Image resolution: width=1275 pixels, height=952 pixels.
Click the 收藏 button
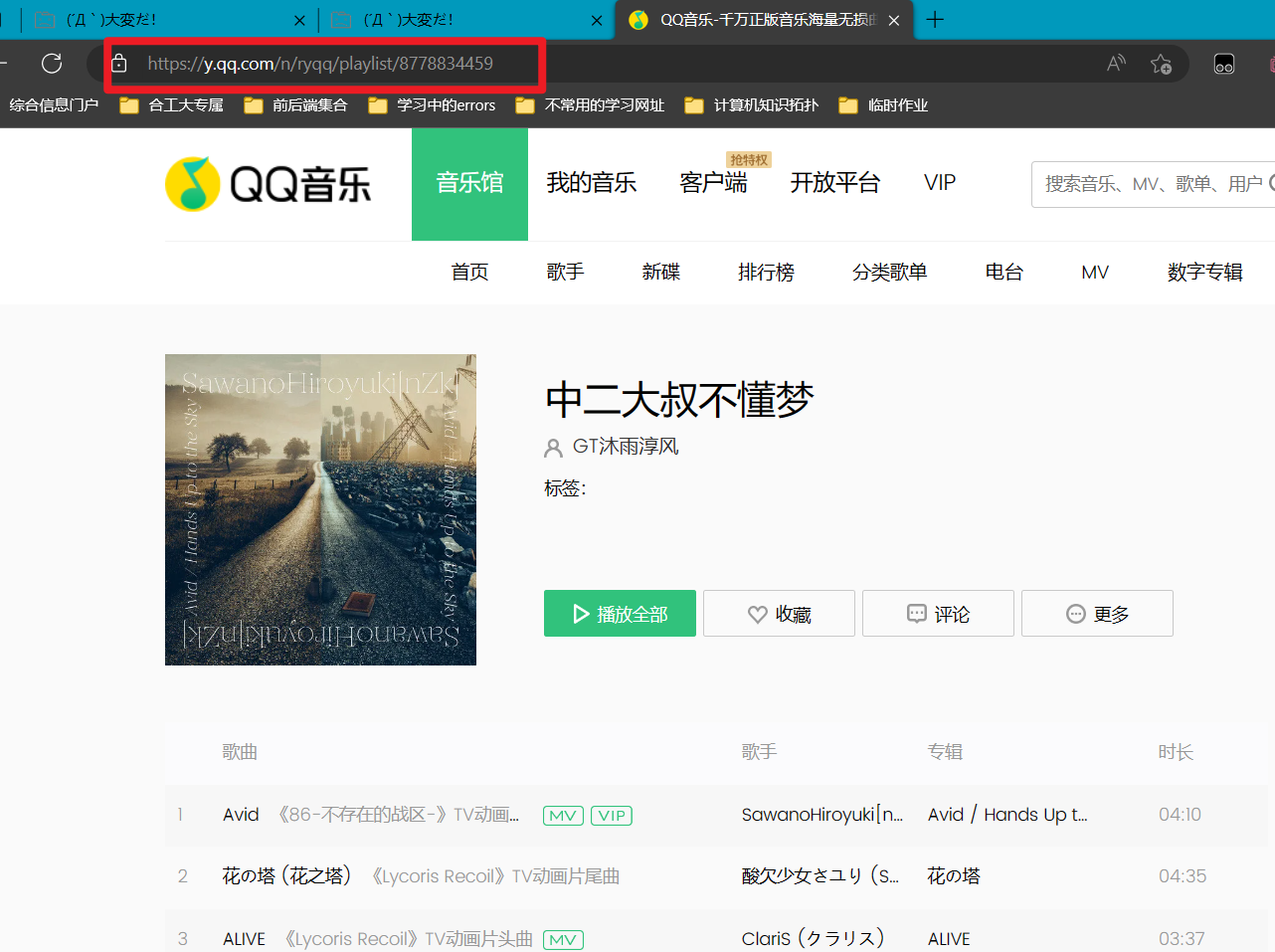click(779, 614)
